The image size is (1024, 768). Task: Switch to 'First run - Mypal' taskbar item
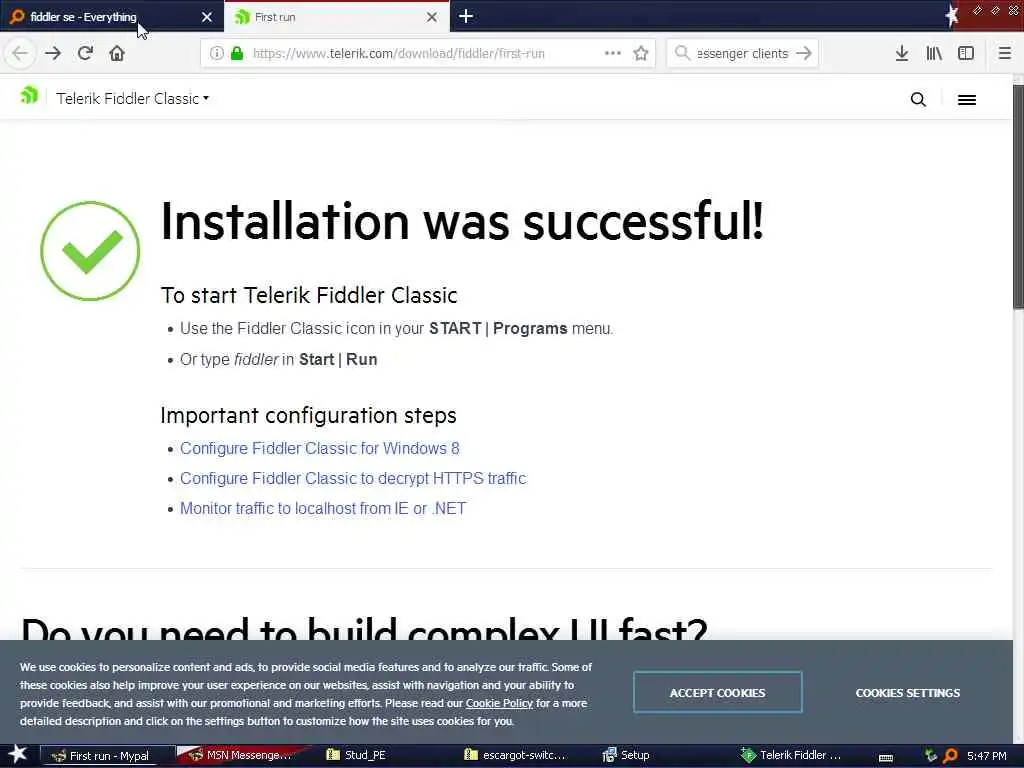pos(108,756)
